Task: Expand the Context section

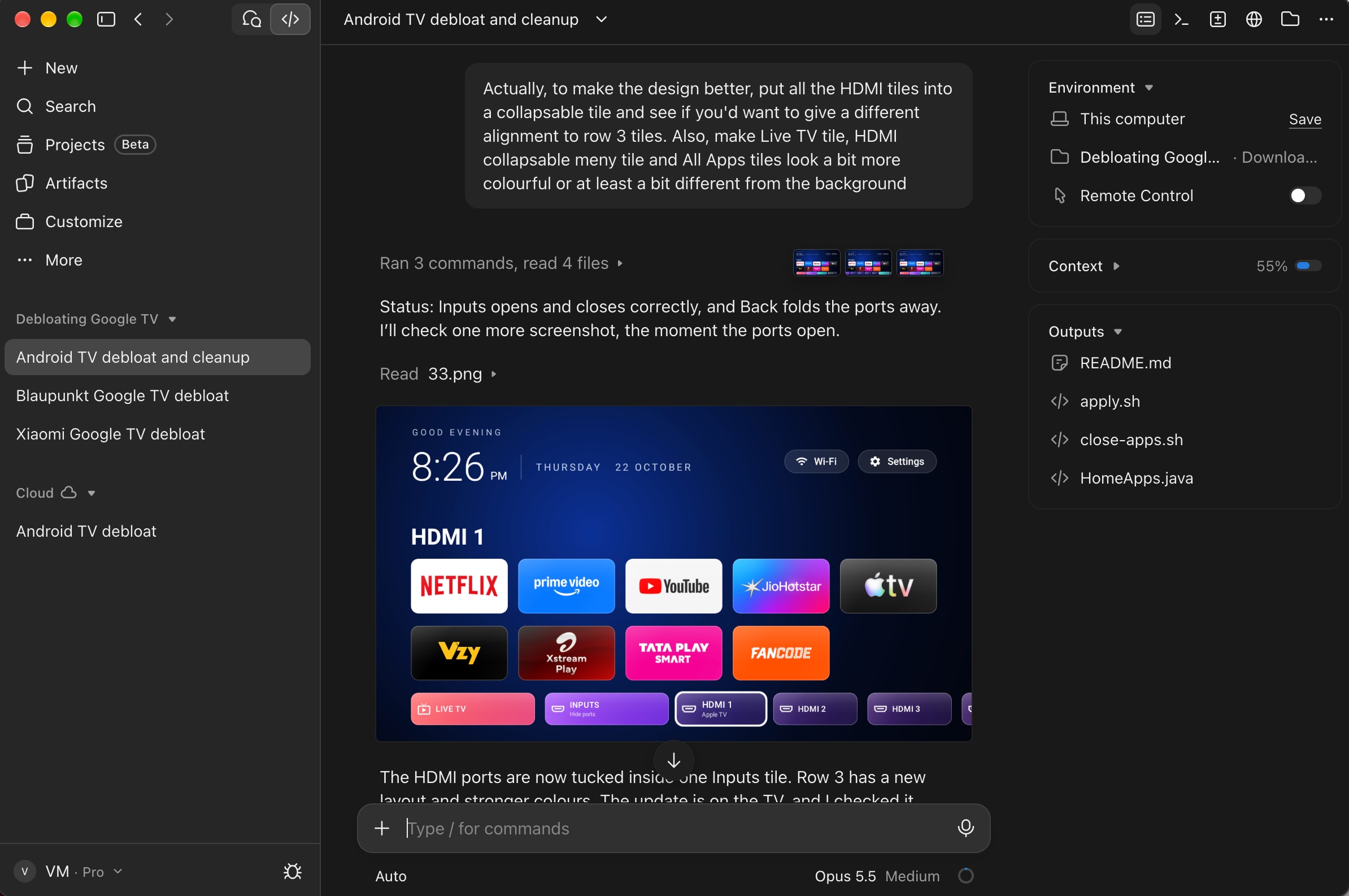Action: point(1116,266)
